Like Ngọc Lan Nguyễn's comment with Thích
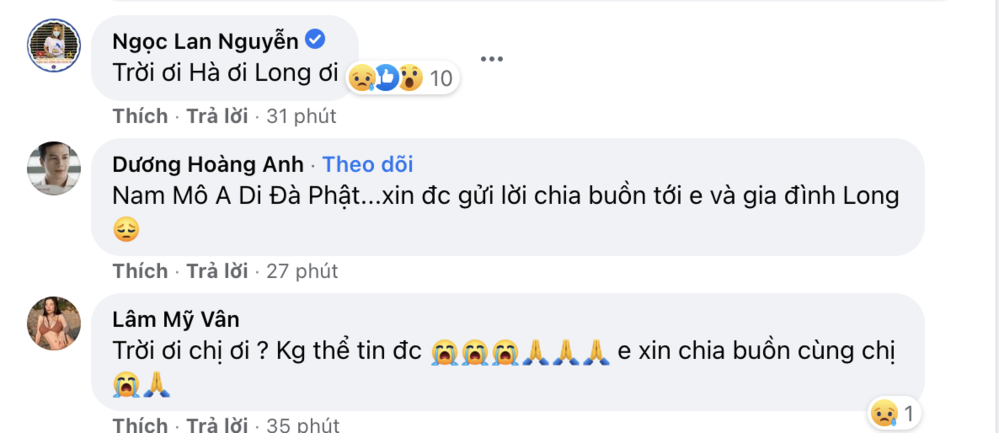Image resolution: width=999 pixels, height=433 pixels. (140, 116)
